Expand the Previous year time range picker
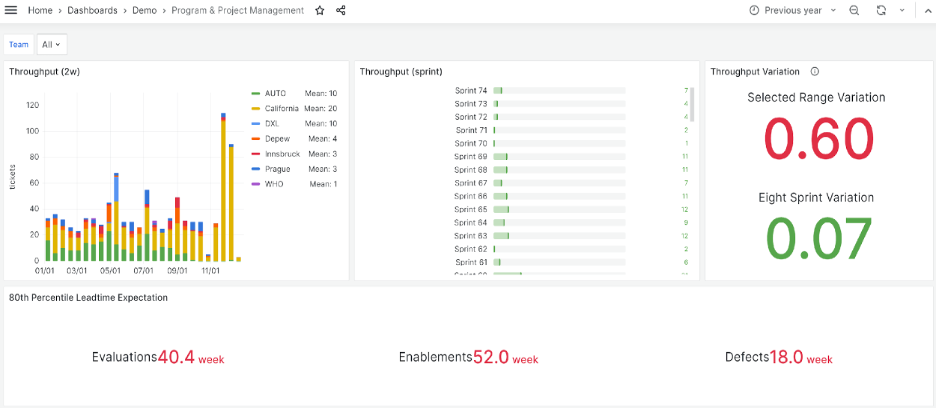The width and height of the screenshot is (936, 408). tap(792, 10)
